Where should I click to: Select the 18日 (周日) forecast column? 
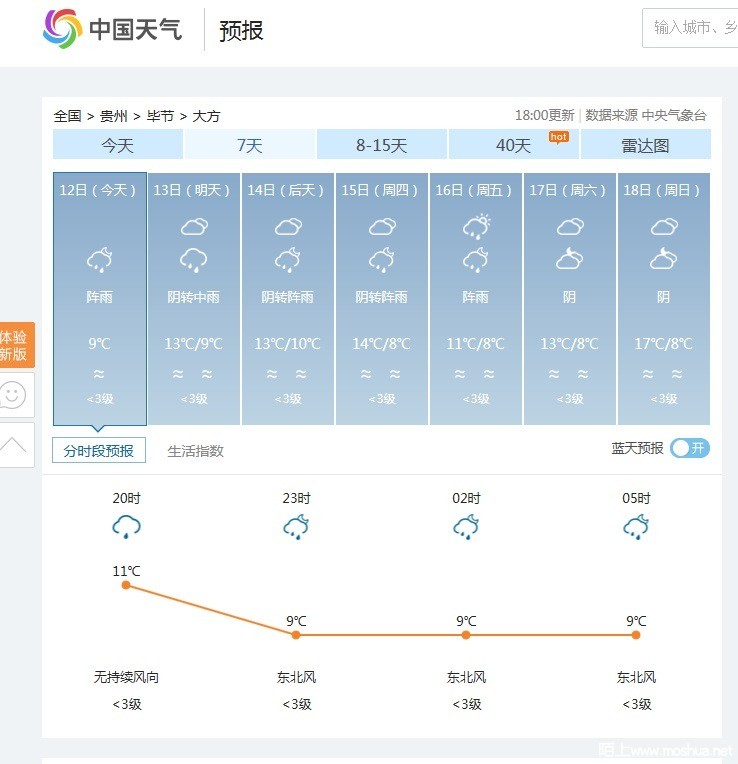point(663,299)
